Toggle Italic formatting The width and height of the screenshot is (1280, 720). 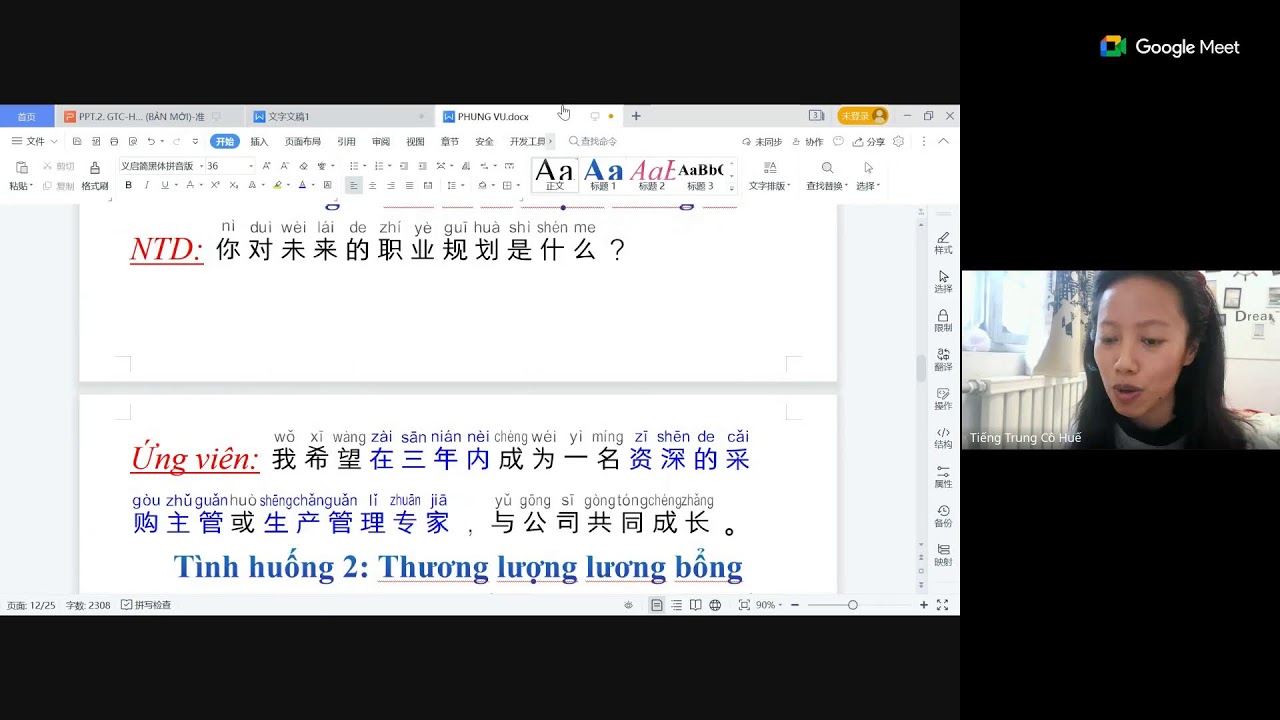pos(146,185)
